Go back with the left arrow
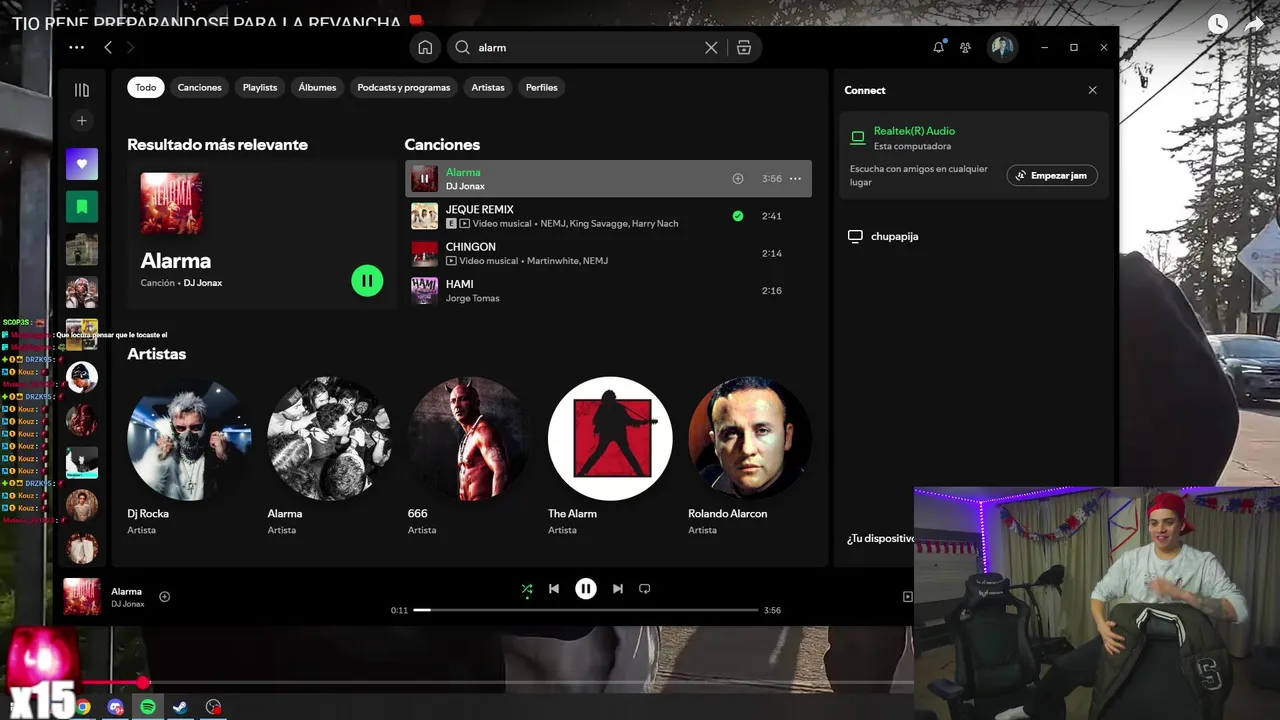 [x=108, y=47]
